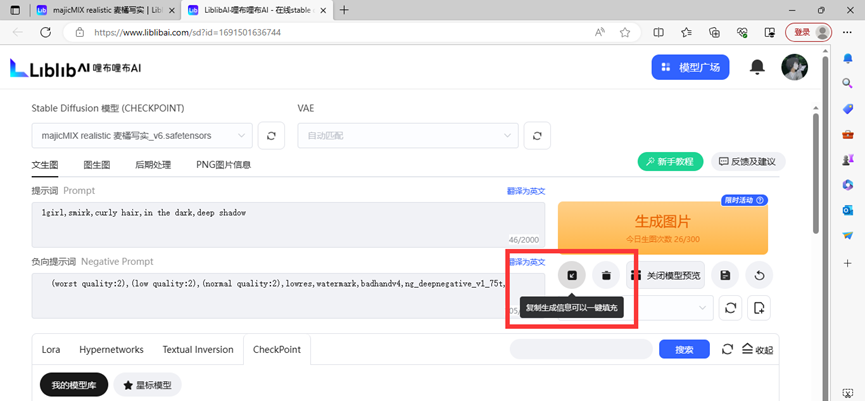Click the floppy disk save icon
The width and height of the screenshot is (865, 401).
tap(725, 275)
